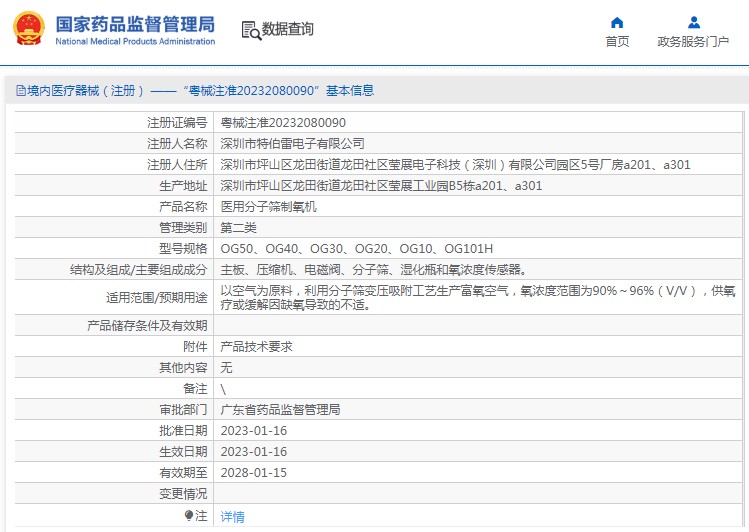Open the 政务服务门户 user icon

click(694, 22)
